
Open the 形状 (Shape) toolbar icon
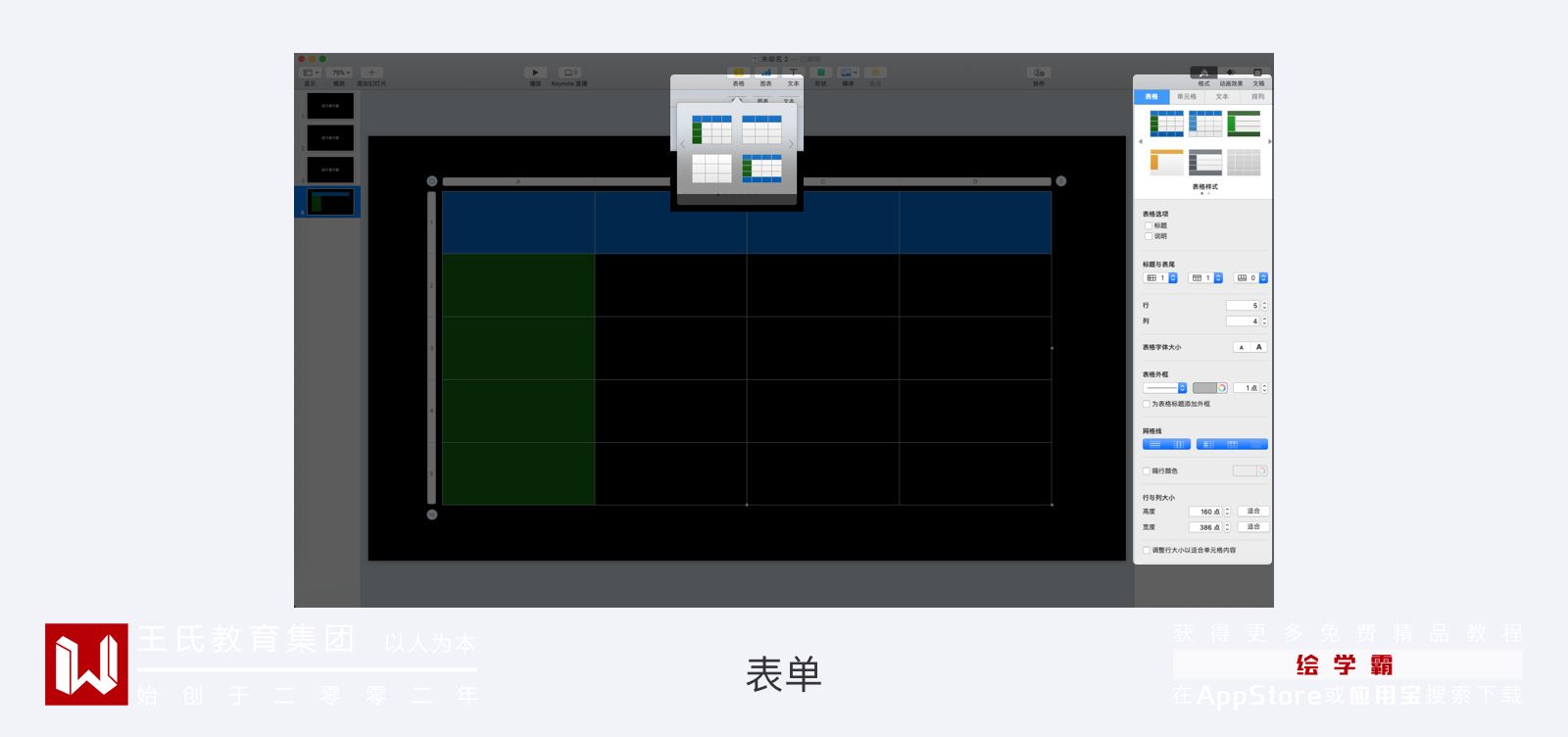[x=821, y=73]
